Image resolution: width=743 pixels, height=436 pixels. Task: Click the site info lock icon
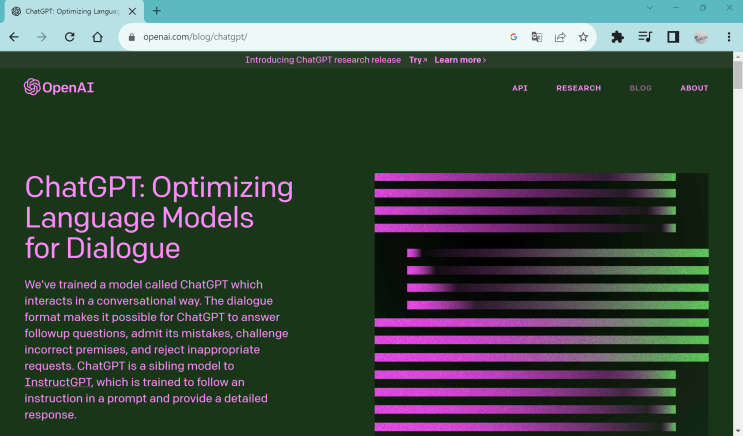(132, 37)
